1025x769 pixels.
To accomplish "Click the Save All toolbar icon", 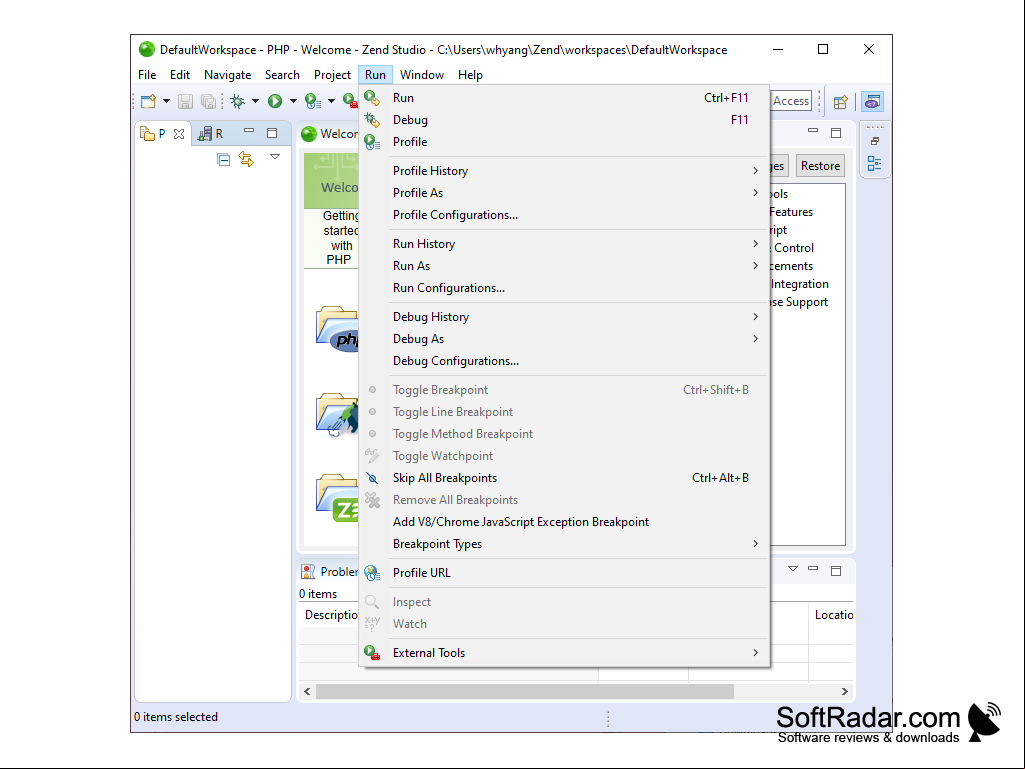I will pos(209,101).
